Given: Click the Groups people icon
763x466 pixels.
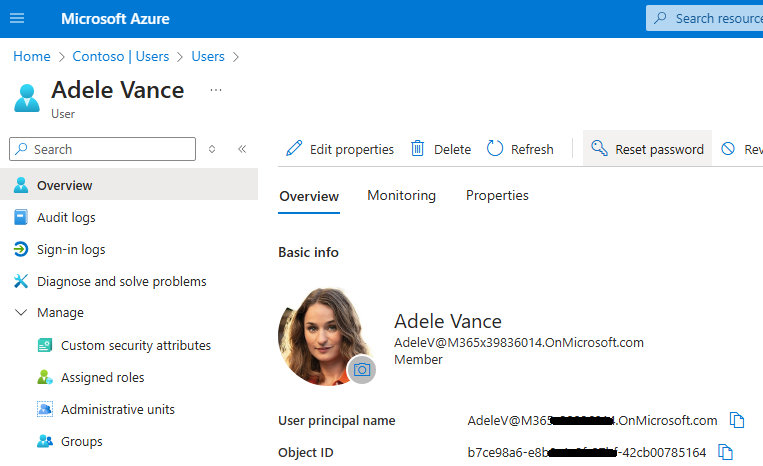Looking at the screenshot, I should (45, 441).
